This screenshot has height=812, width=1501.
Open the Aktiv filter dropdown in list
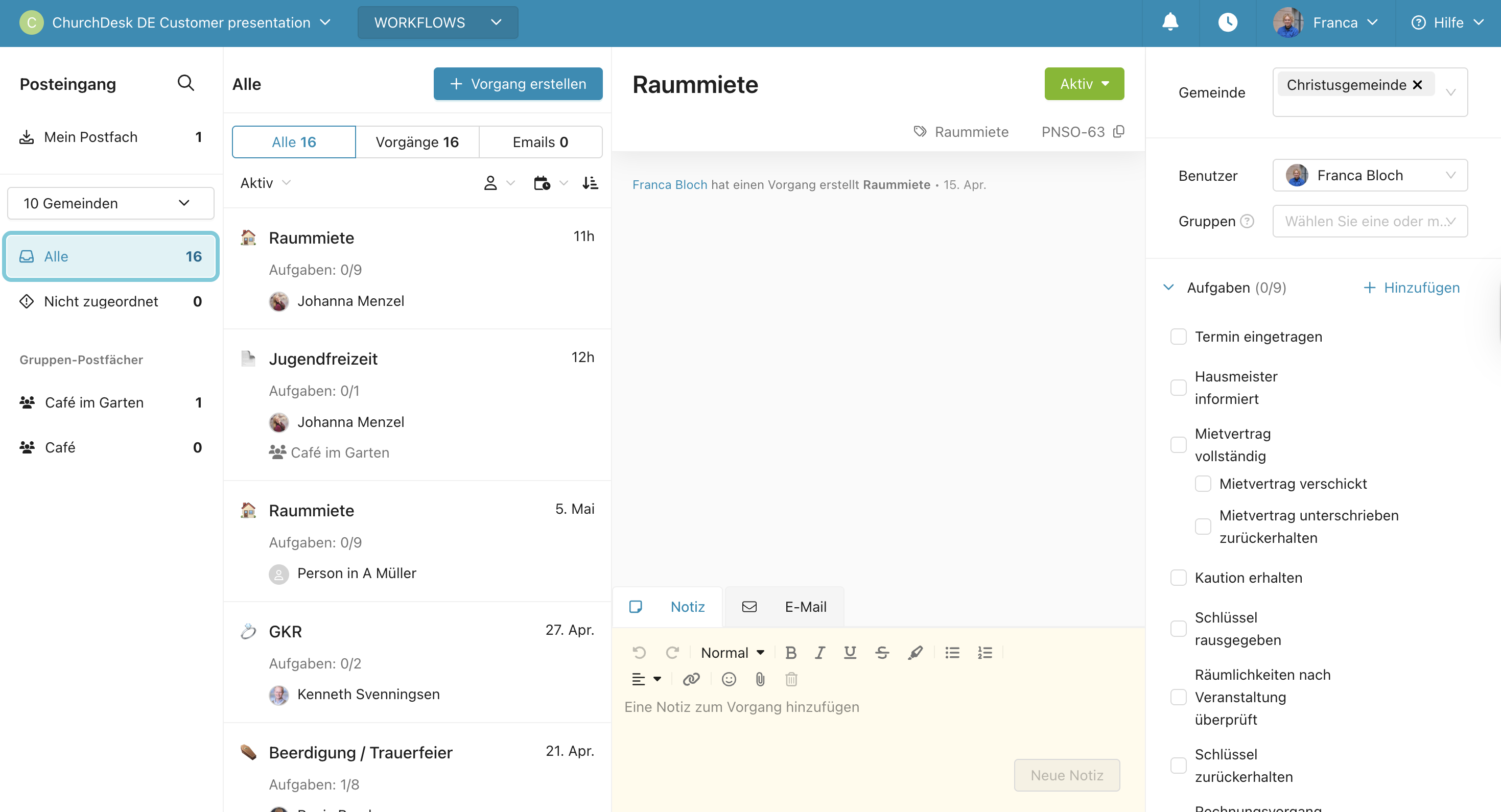(266, 183)
